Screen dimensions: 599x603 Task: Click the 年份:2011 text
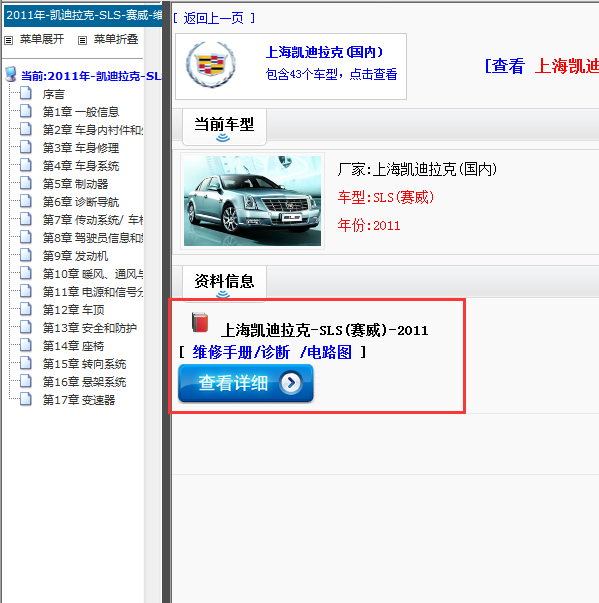pyautogui.click(x=369, y=225)
